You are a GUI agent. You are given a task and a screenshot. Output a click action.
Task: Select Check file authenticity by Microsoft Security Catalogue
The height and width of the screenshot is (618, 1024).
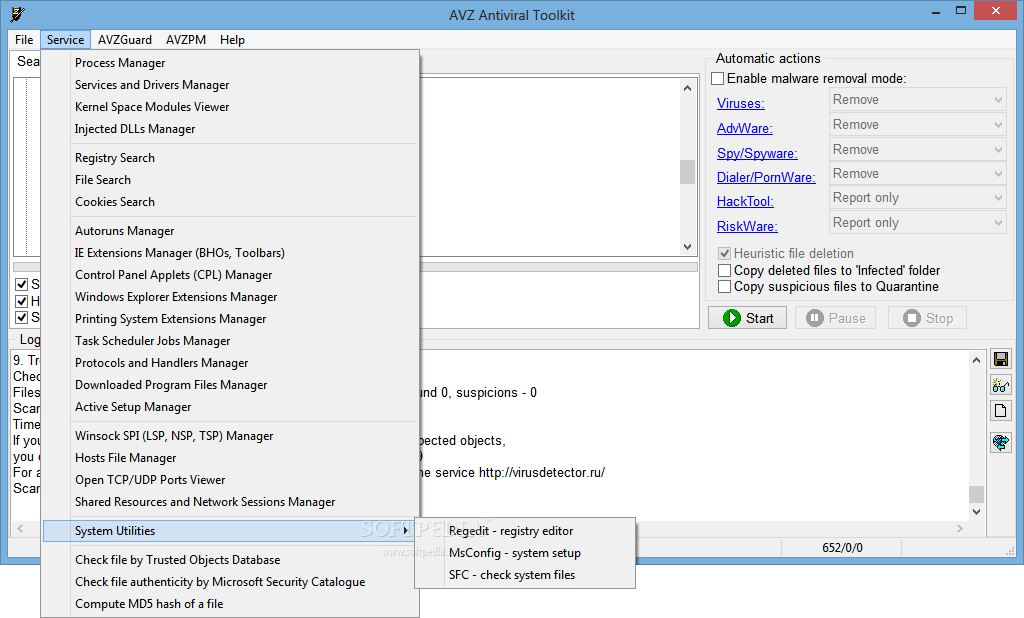(x=230, y=582)
